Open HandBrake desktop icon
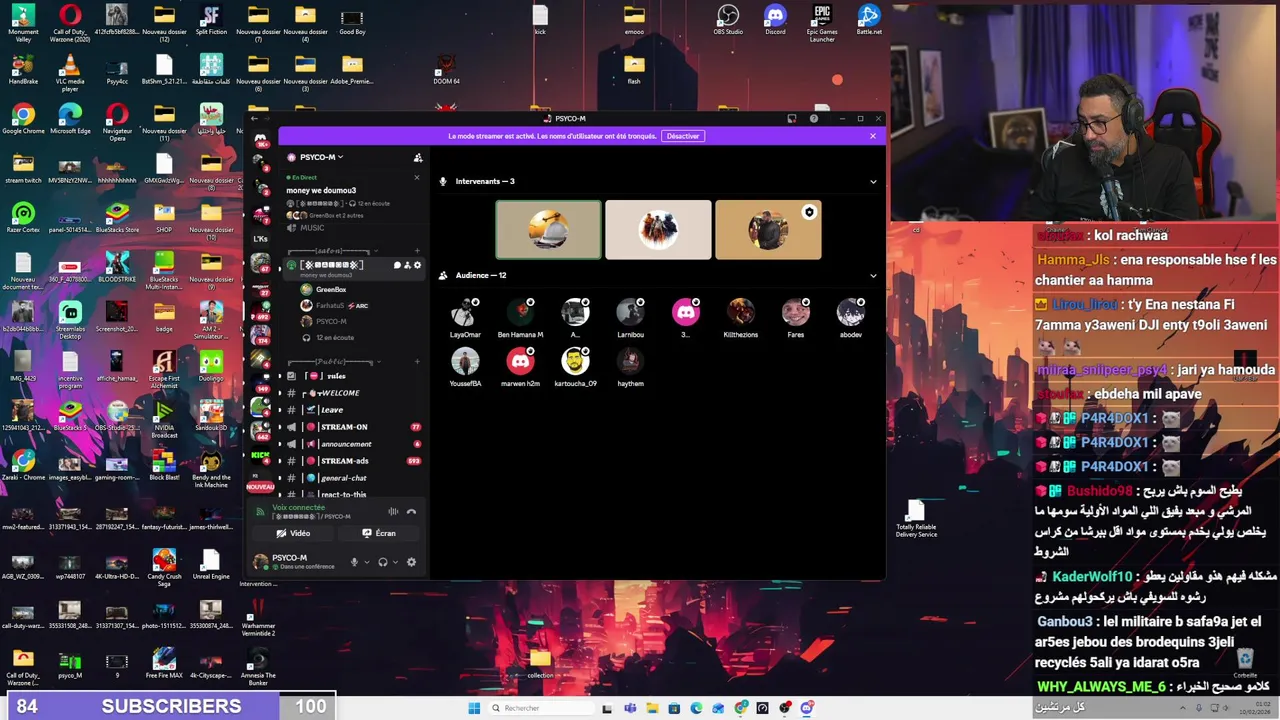1280x720 pixels. click(x=23, y=70)
